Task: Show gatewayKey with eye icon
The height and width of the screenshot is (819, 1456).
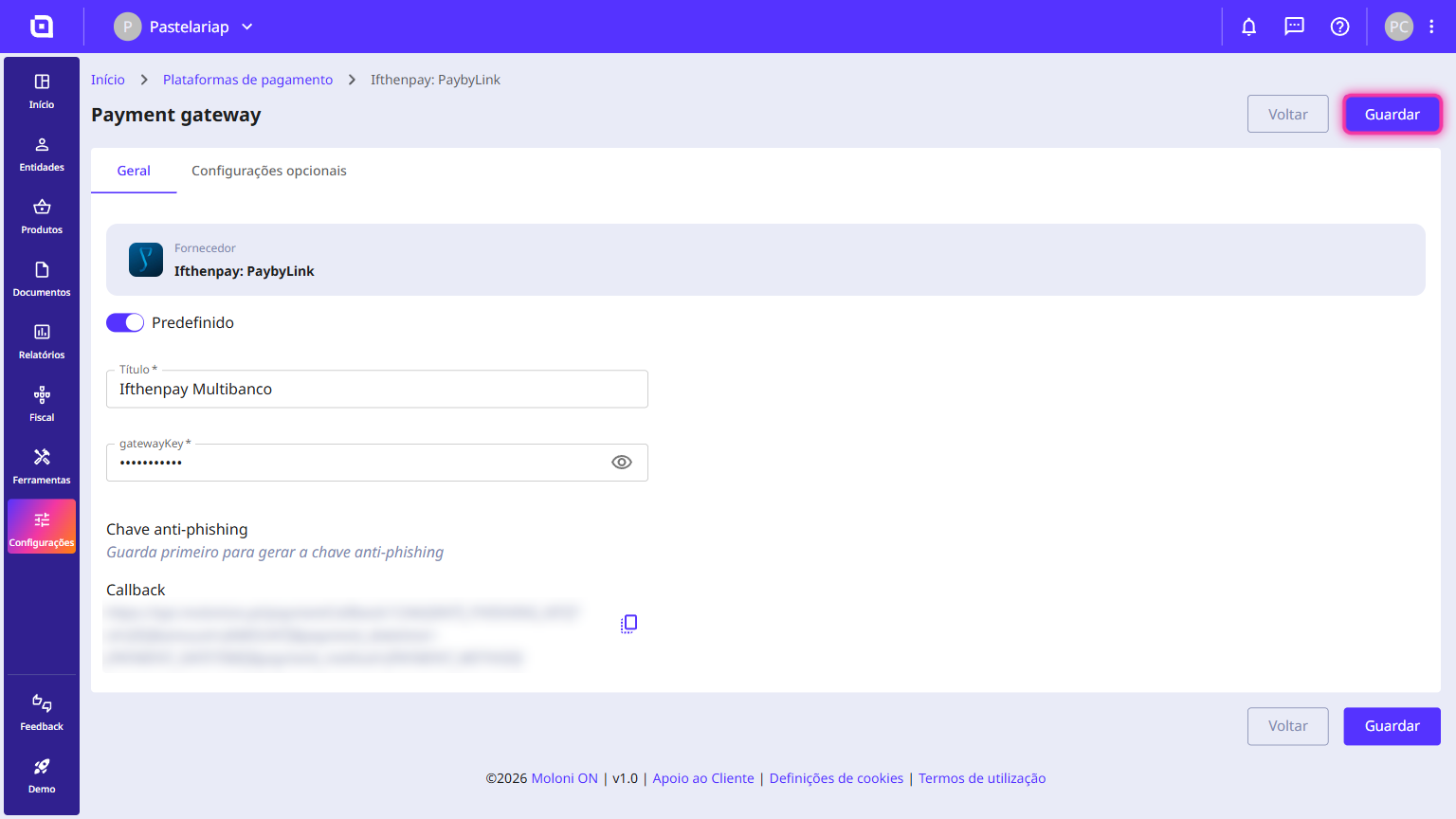Action: click(622, 463)
